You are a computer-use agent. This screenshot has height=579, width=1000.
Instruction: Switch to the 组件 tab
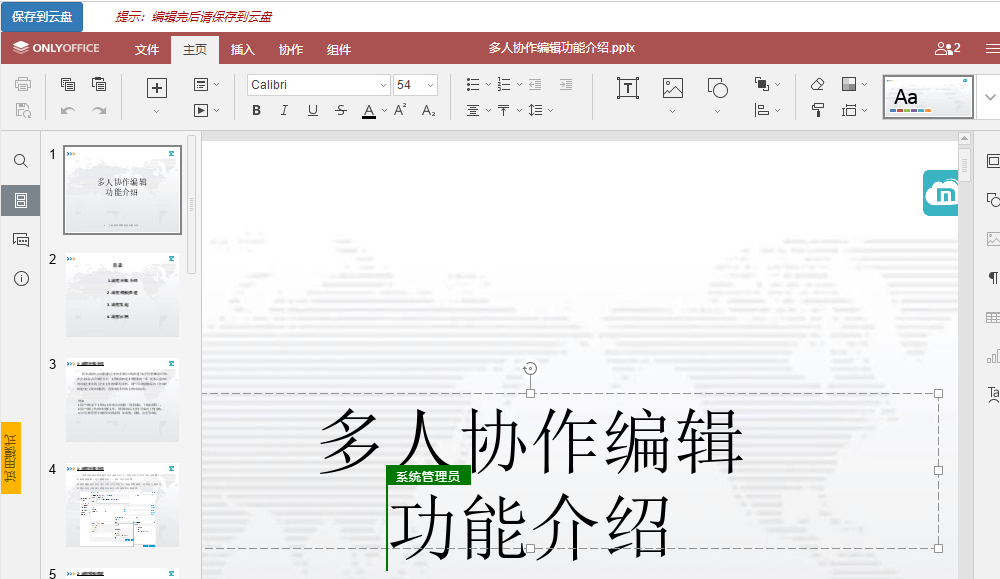point(339,50)
